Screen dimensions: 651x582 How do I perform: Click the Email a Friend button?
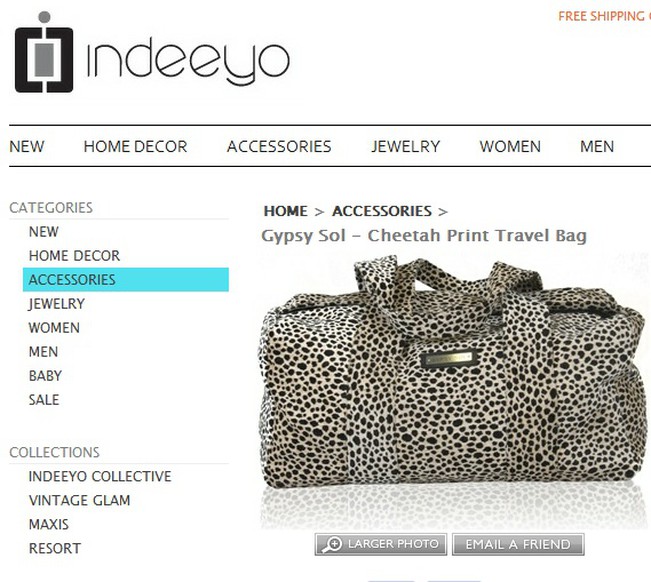pyautogui.click(x=518, y=544)
